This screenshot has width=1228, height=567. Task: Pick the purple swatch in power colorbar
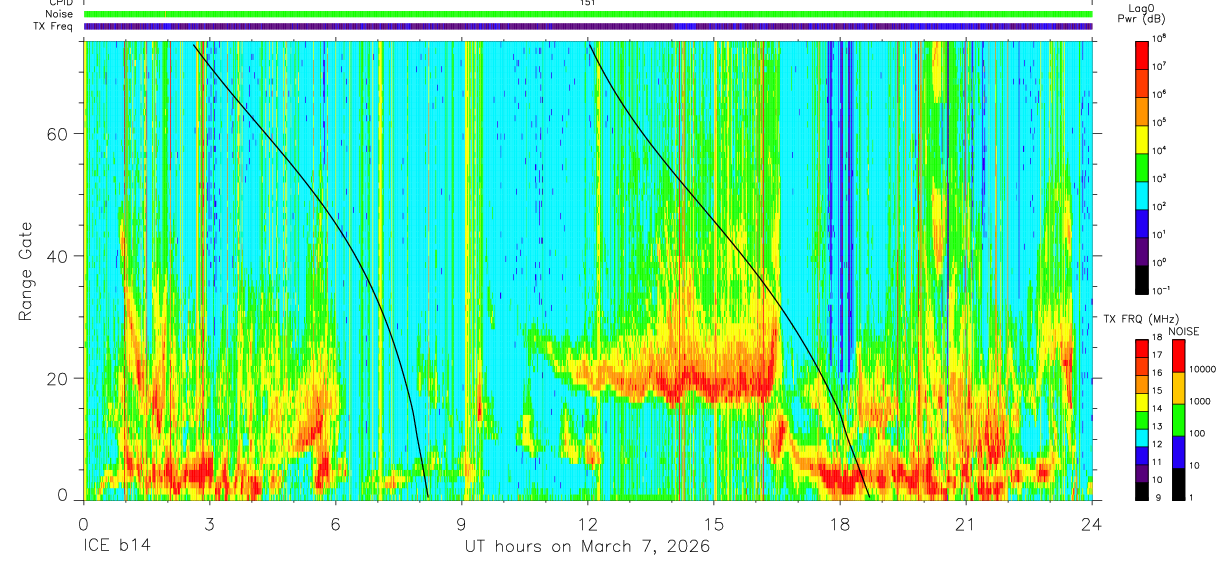1142,252
